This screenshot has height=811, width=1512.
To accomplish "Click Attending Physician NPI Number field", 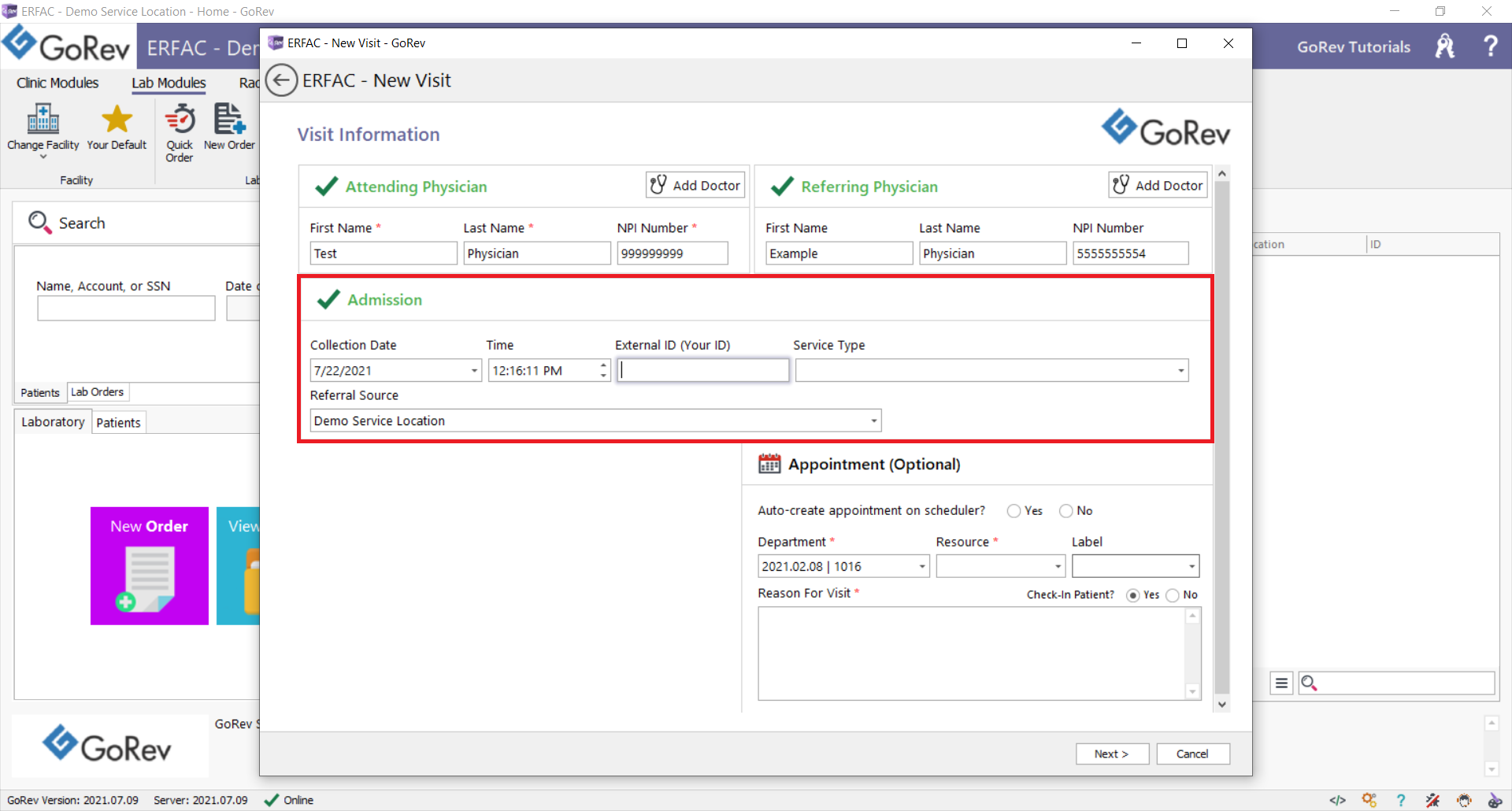I will point(673,254).
